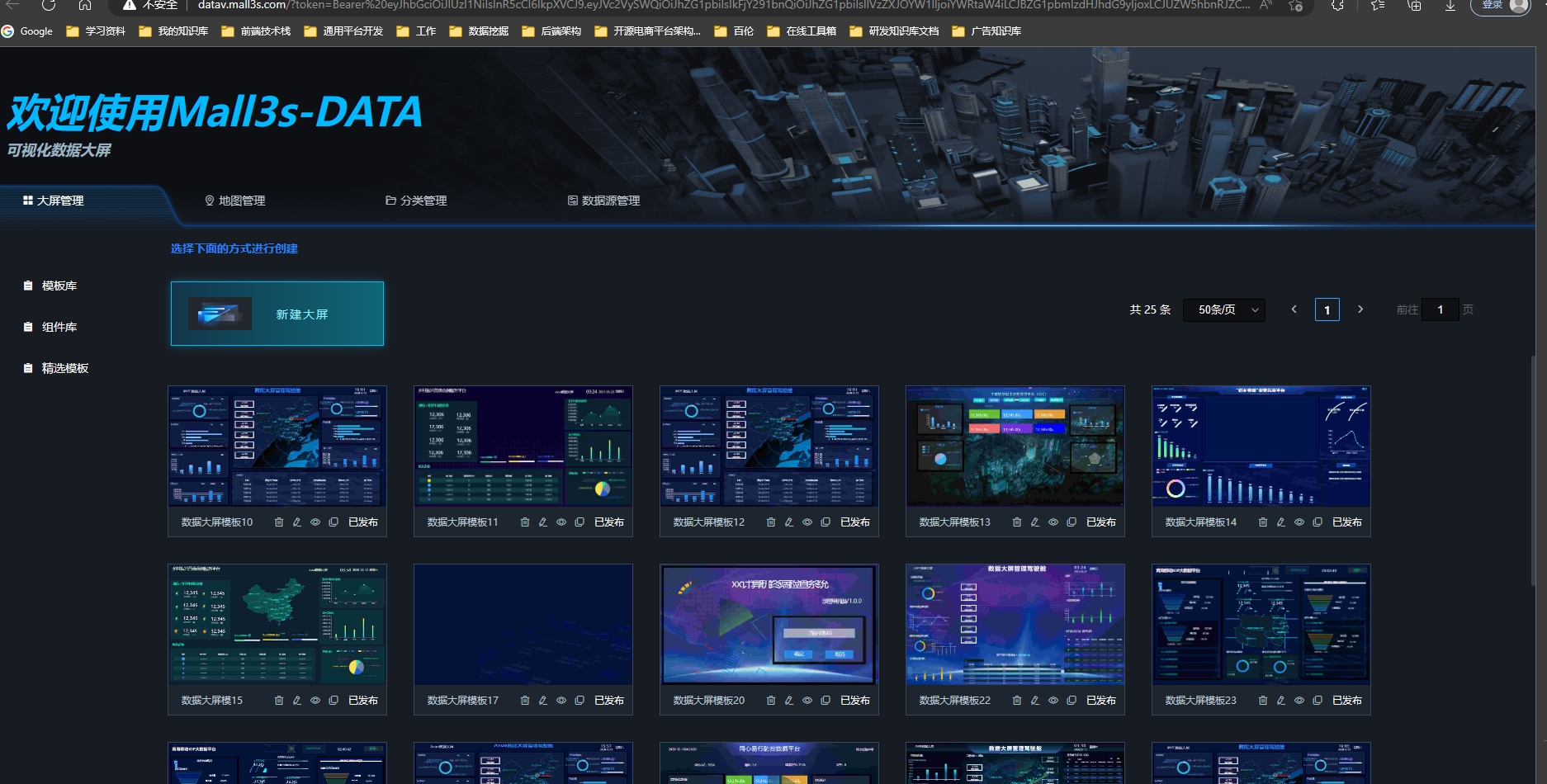Go to next page arrow
The width and height of the screenshot is (1547, 784).
pyautogui.click(x=1360, y=309)
